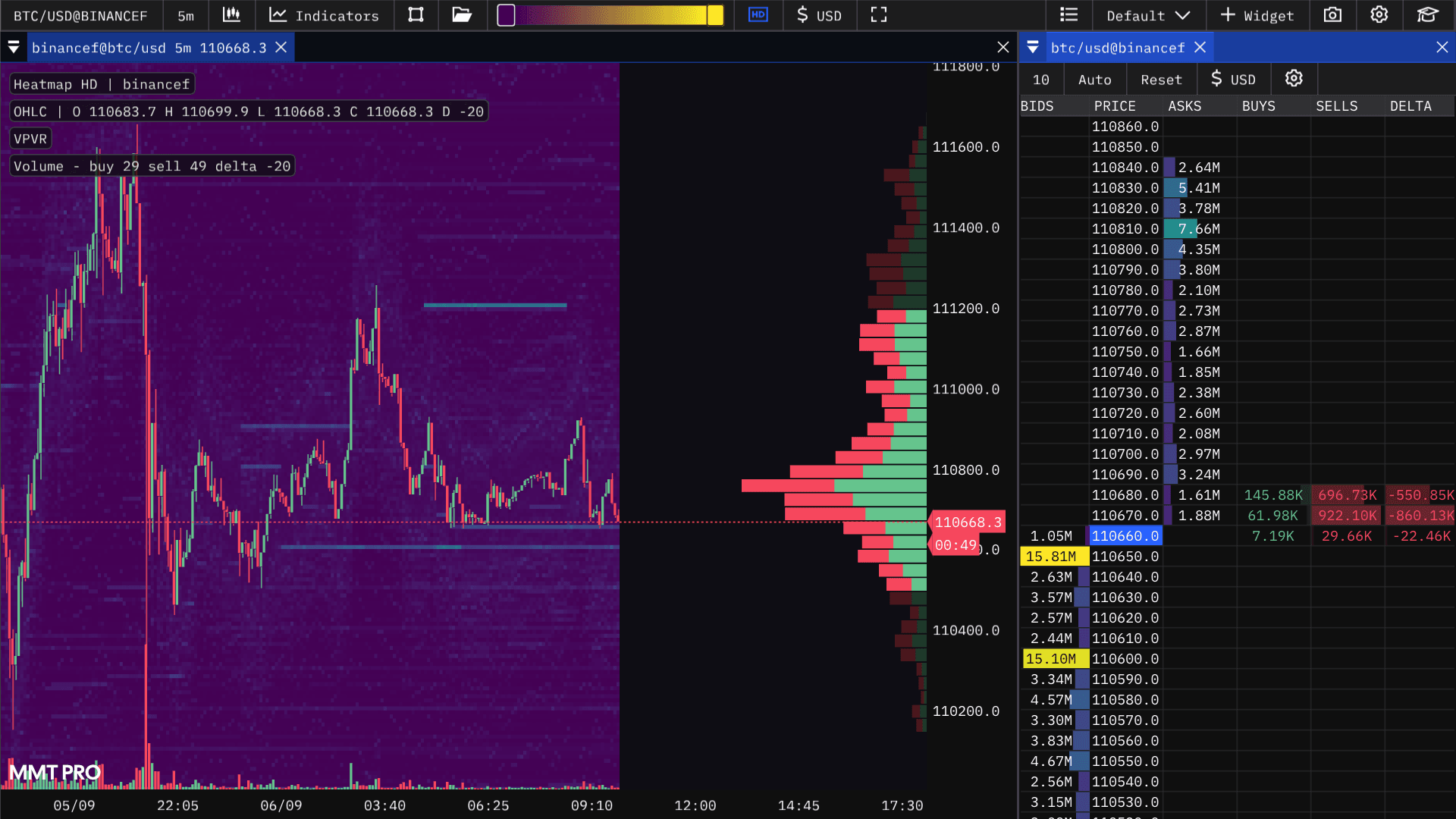
Task: Click the Heatmap HD | binancef legend
Action: (102, 84)
